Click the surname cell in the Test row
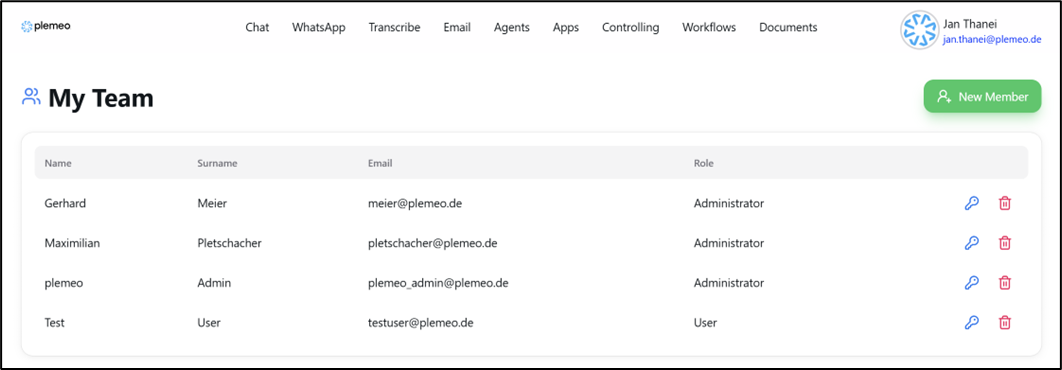Screen dimensions: 1062x370 tap(209, 323)
